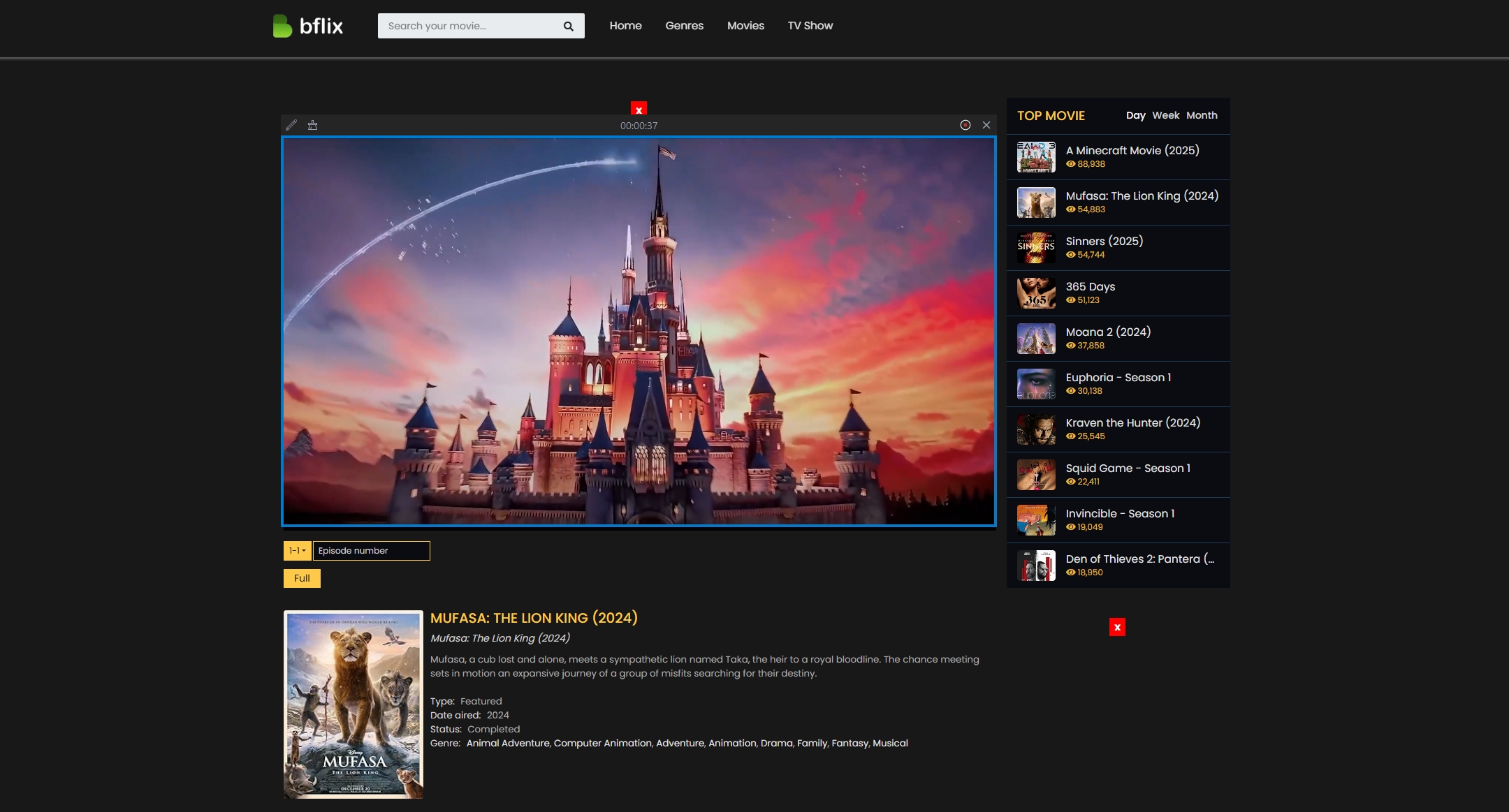This screenshot has height=812, width=1509.
Task: Click the Squid Game thumbnail
Action: tap(1036, 475)
